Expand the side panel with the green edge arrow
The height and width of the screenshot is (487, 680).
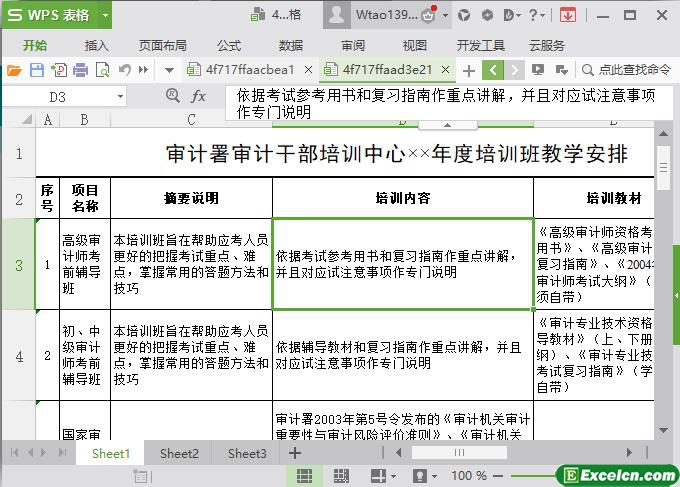(x=676, y=295)
